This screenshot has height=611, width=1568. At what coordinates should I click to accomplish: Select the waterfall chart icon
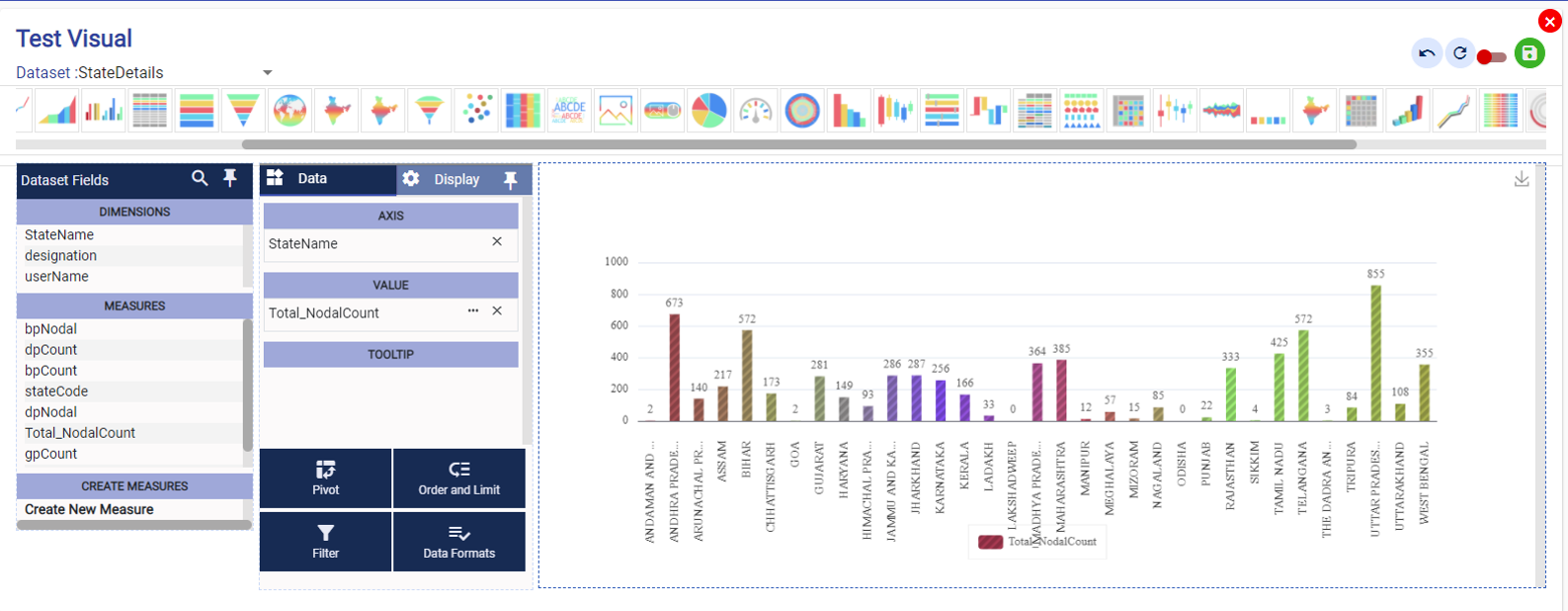pos(988,111)
